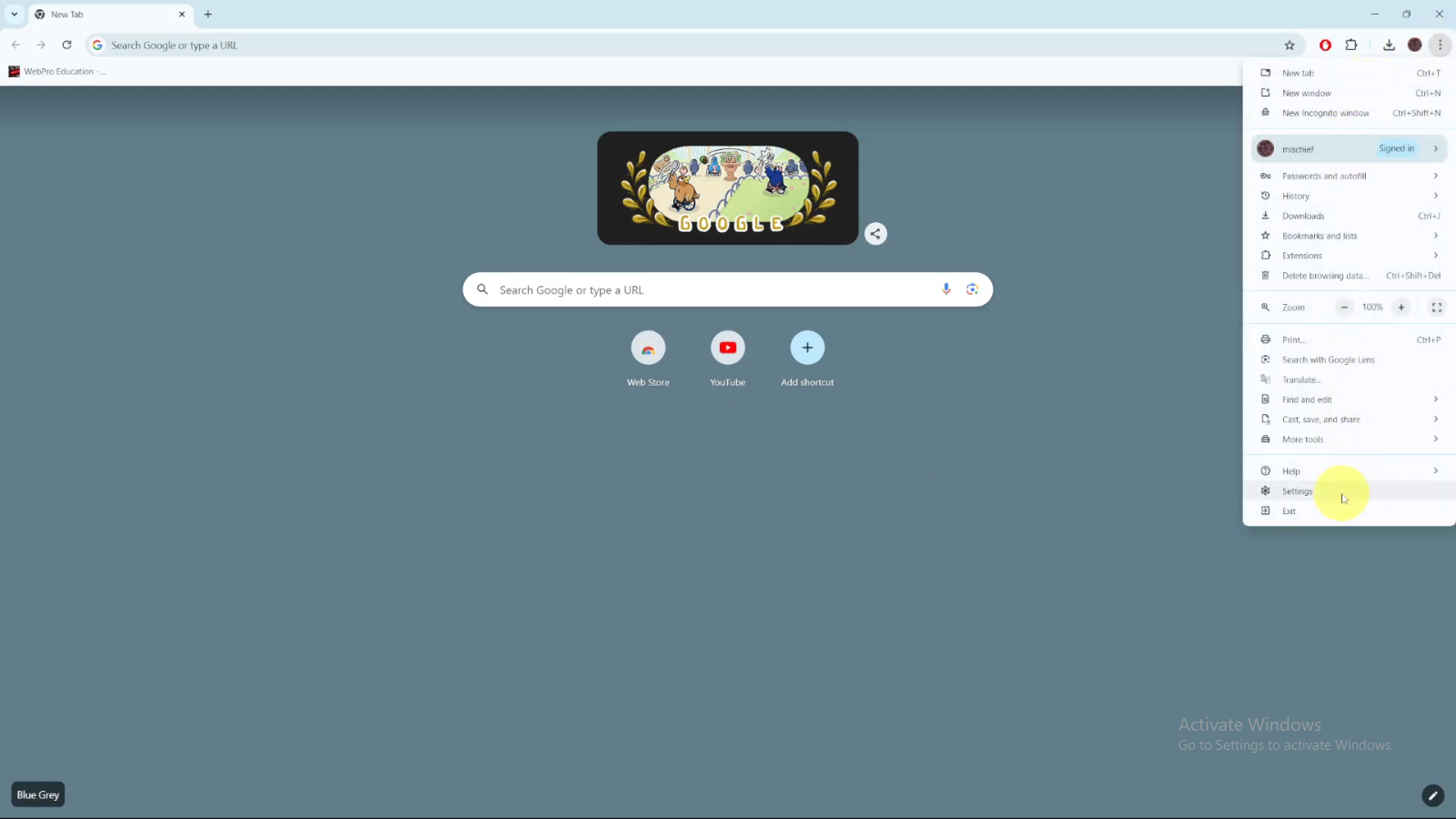This screenshot has height=819, width=1456.
Task: Open a new tab with plus button
Action: pyautogui.click(x=207, y=15)
